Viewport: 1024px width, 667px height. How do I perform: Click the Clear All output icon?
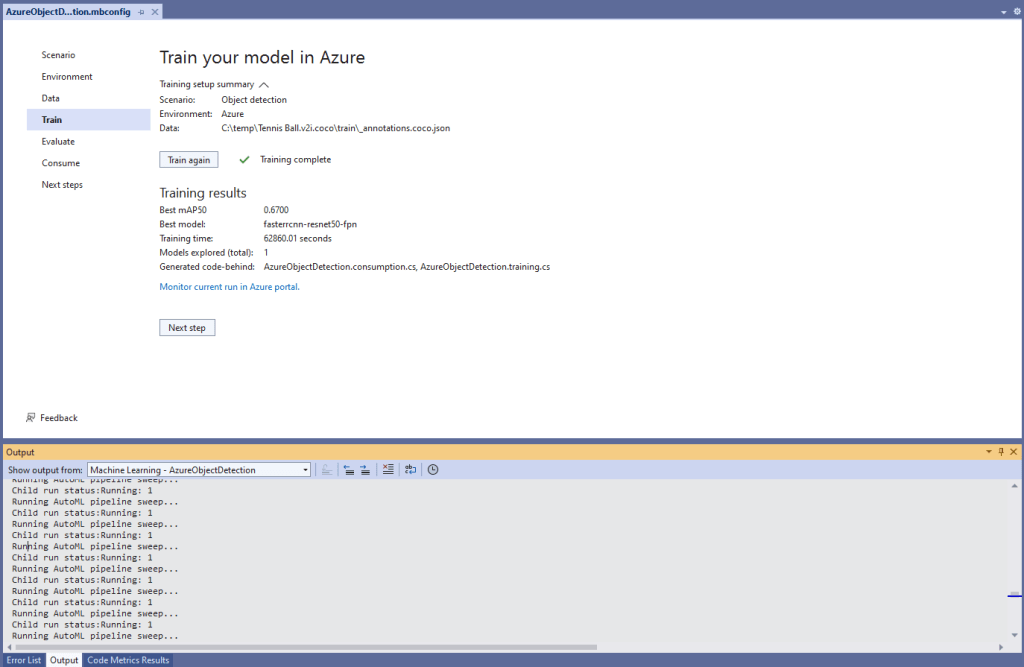[x=388, y=469]
